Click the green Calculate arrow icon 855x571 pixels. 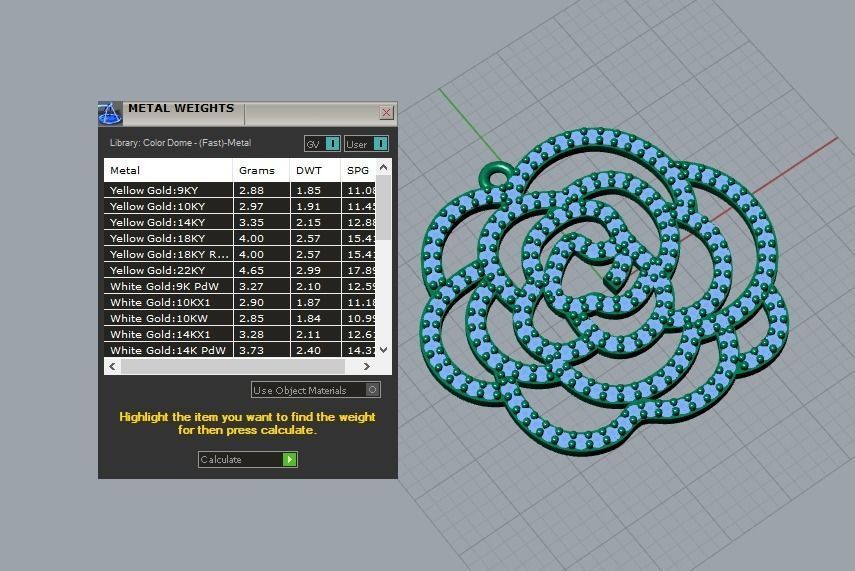[x=290, y=460]
